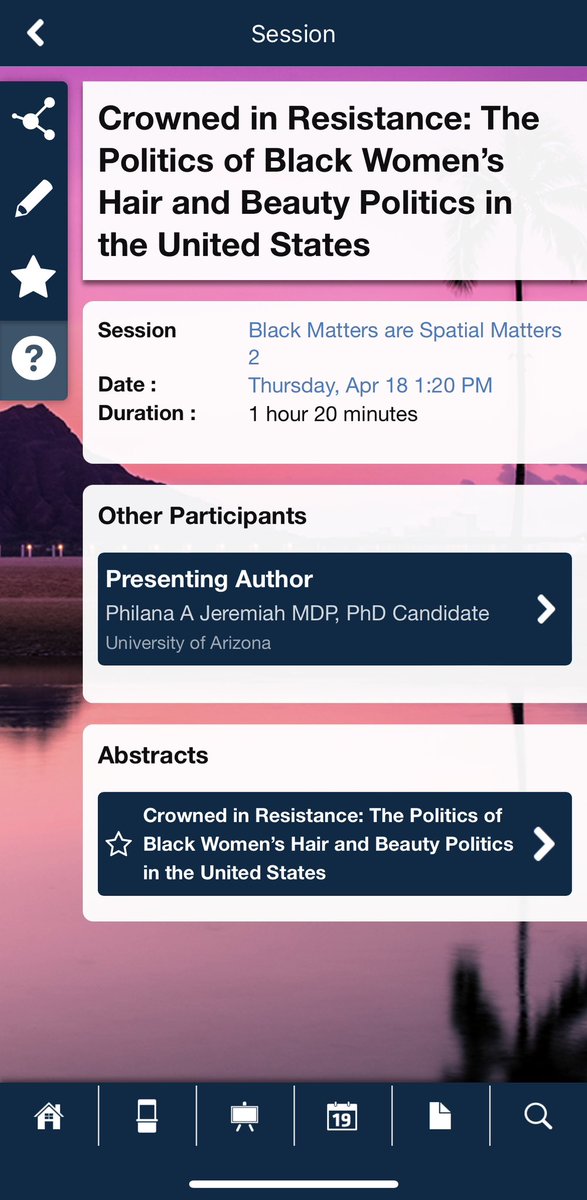587x1200 pixels.
Task: Open notes with the pencil icon
Action: [33, 199]
